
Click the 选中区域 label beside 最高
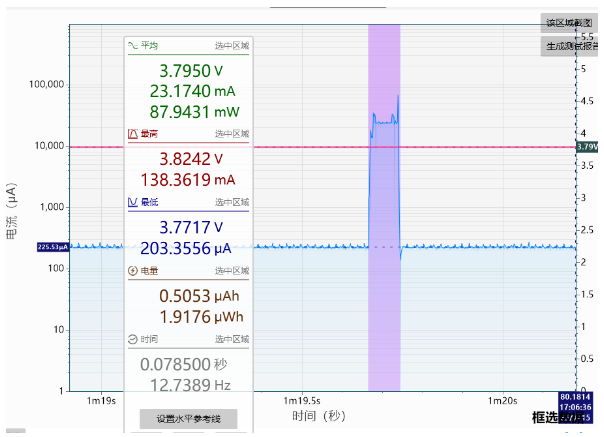point(232,134)
